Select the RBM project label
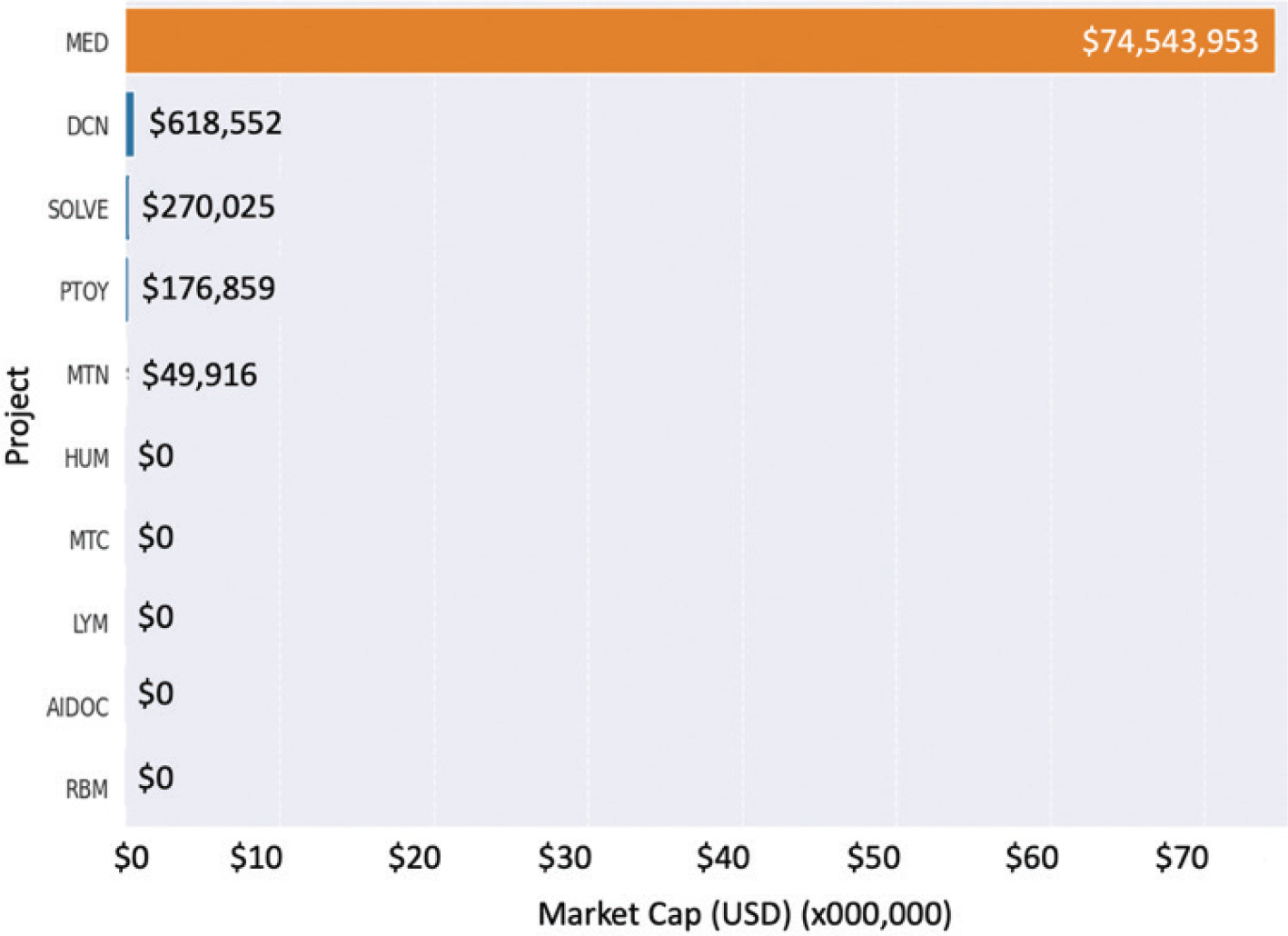Screen dimensions: 1288x936 [x=87, y=789]
